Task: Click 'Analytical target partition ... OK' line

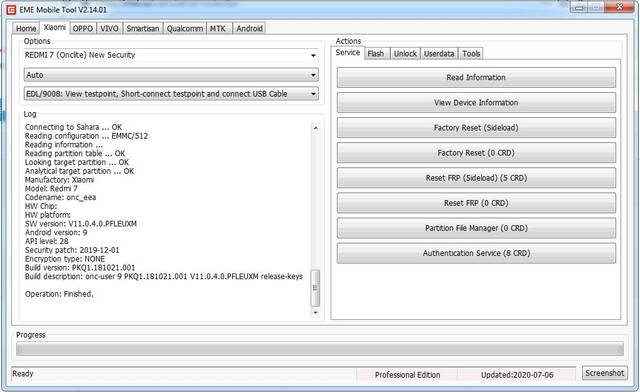Action: (79, 171)
